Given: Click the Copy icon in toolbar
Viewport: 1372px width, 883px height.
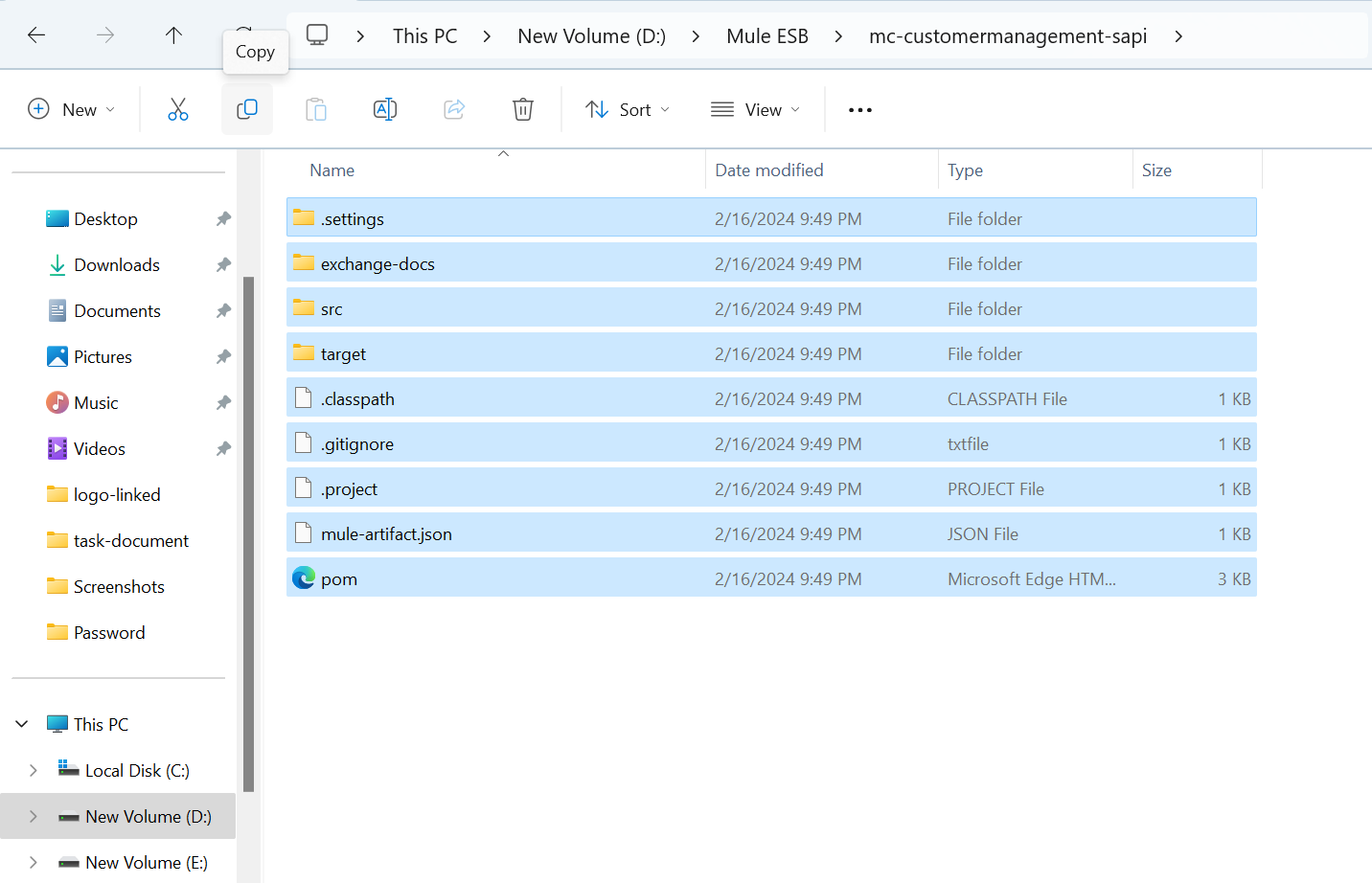Looking at the screenshot, I should pyautogui.click(x=247, y=109).
